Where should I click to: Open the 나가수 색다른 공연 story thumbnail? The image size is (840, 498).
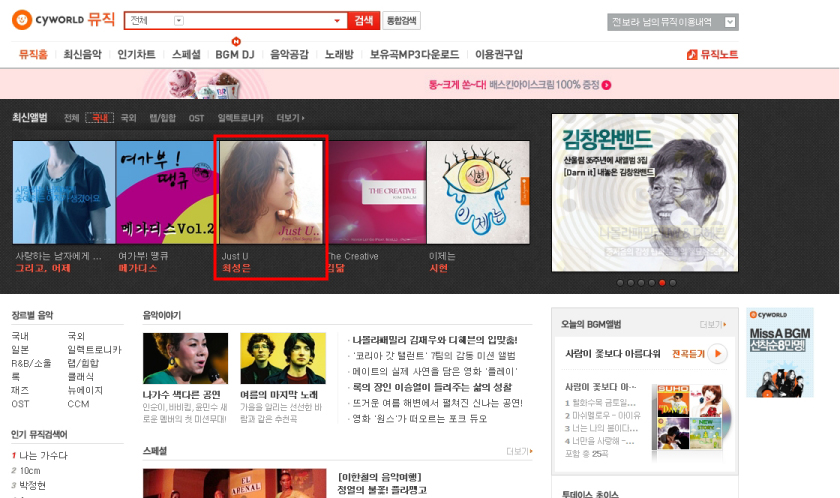click(x=185, y=358)
